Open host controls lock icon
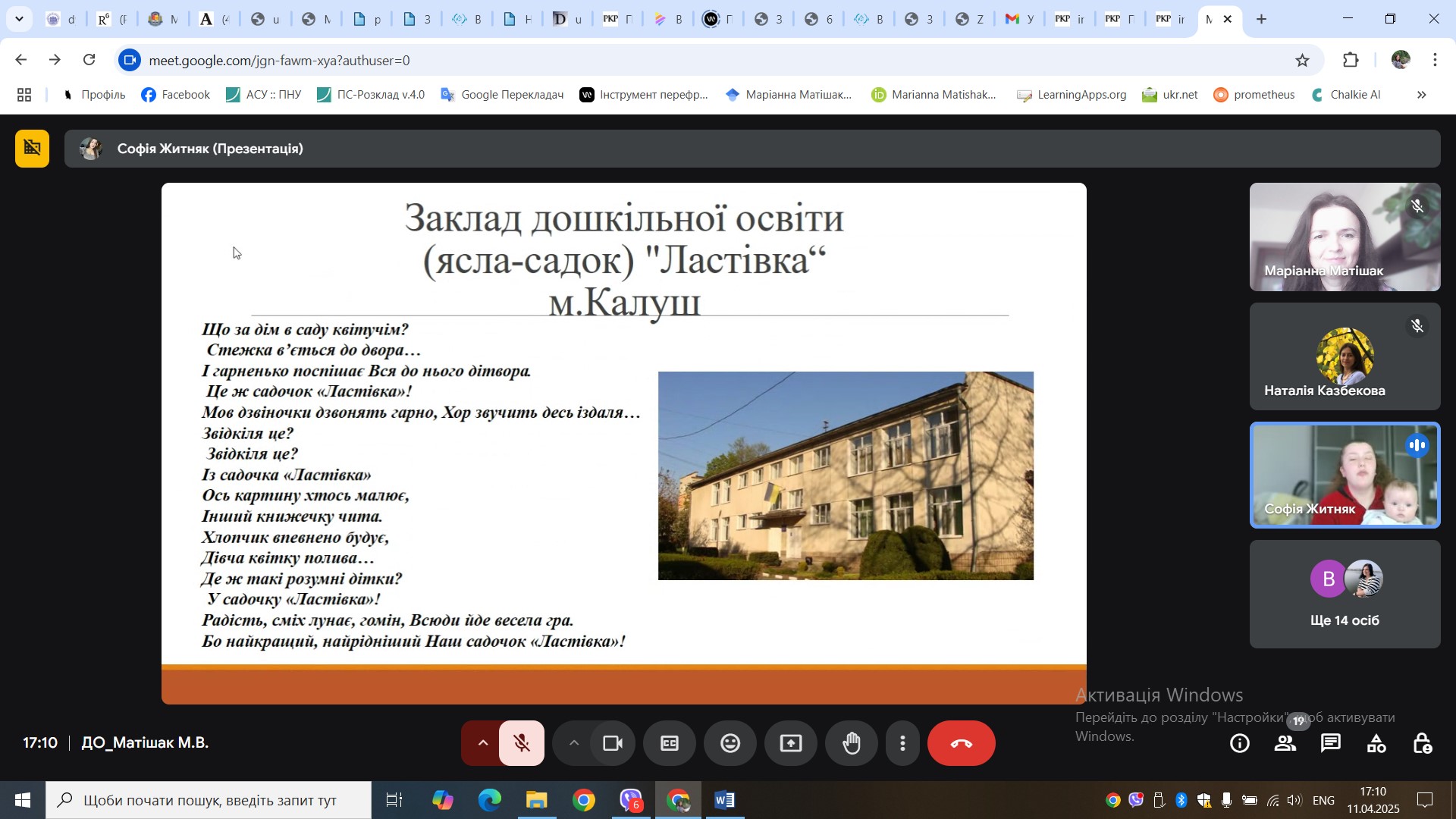Viewport: 1456px width, 819px height. 1422,744
